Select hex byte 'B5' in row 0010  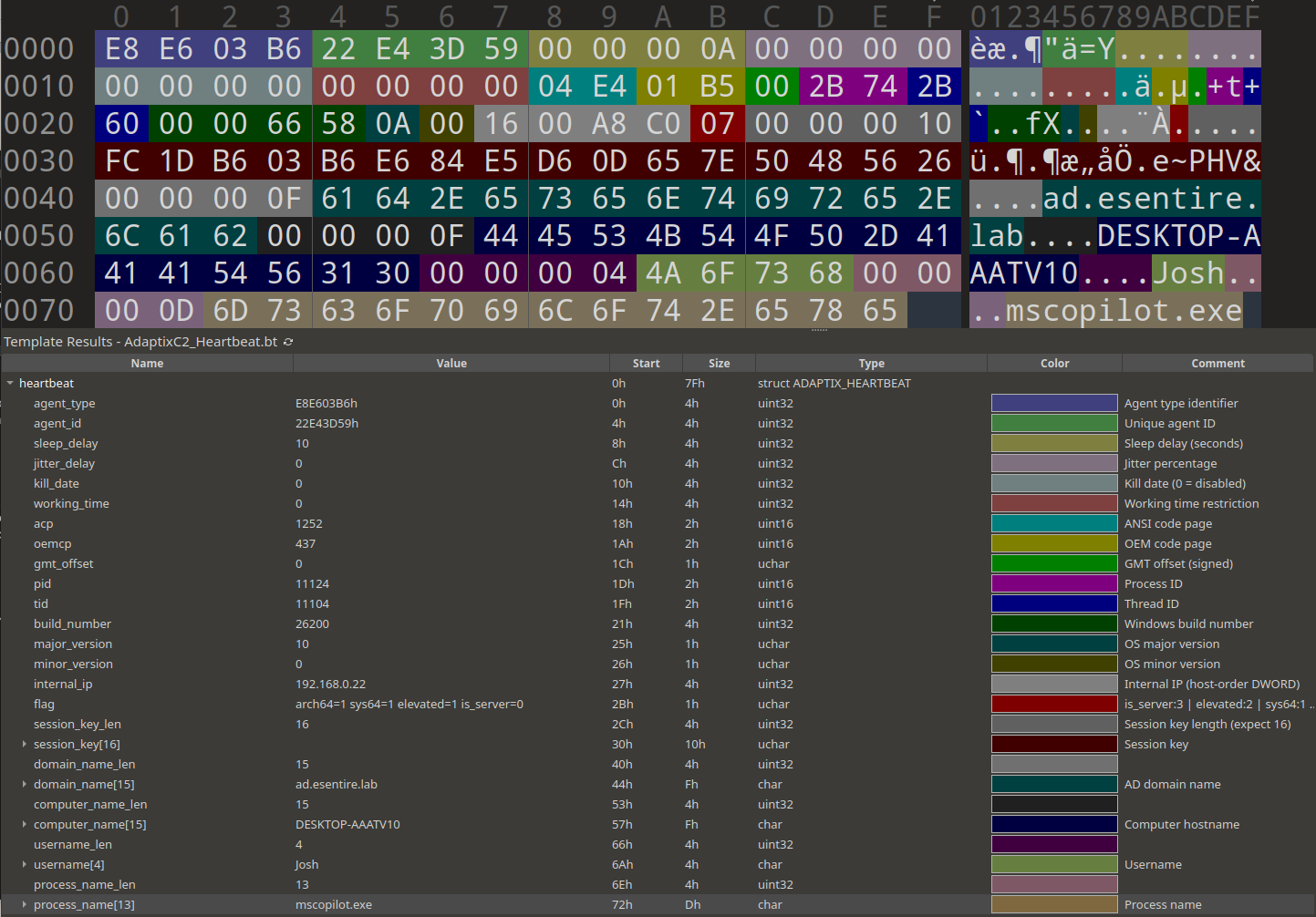click(x=718, y=87)
